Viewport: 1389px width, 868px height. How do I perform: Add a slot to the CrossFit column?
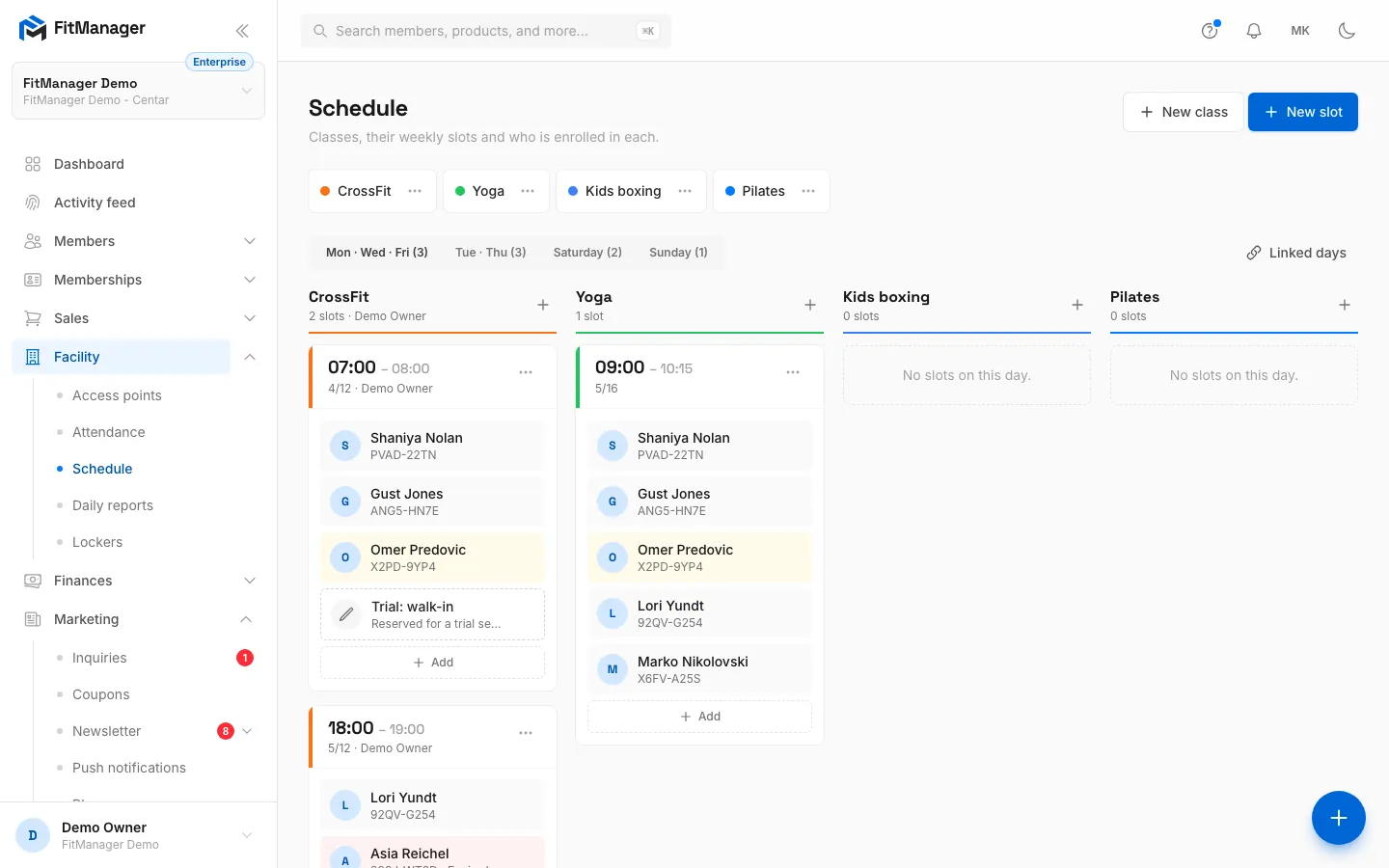coord(543,305)
